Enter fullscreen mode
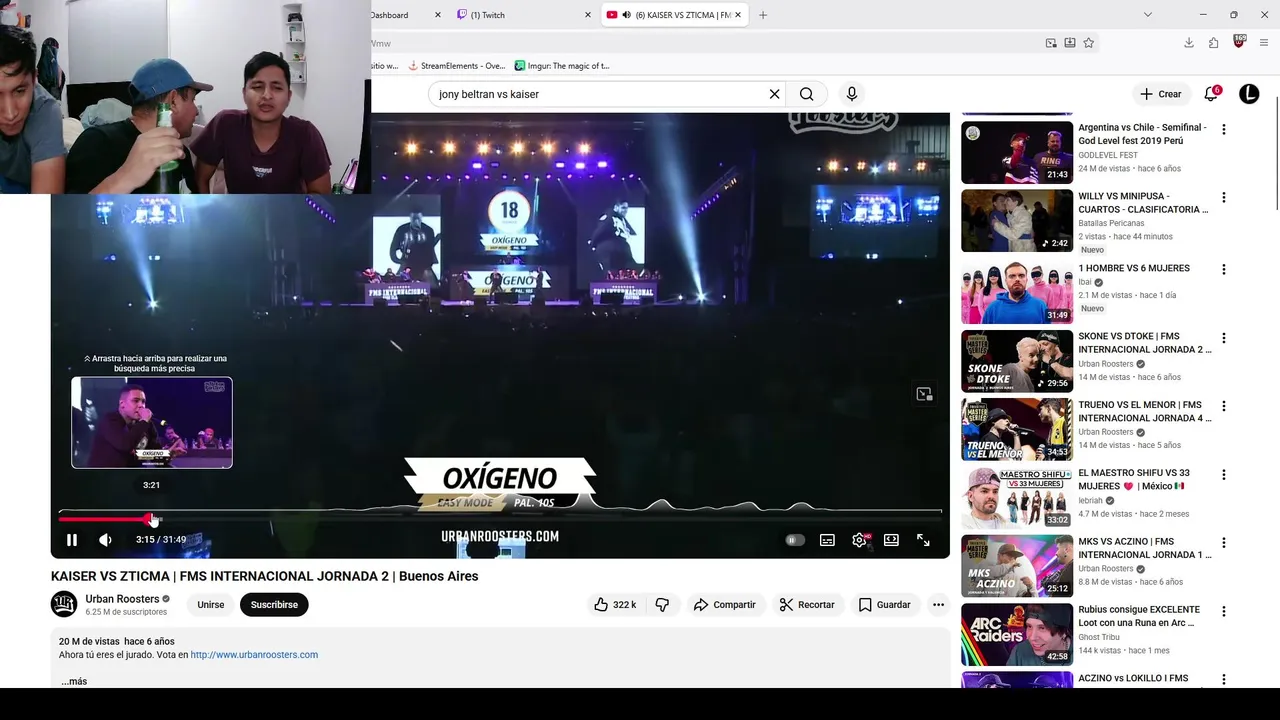 coord(923,540)
